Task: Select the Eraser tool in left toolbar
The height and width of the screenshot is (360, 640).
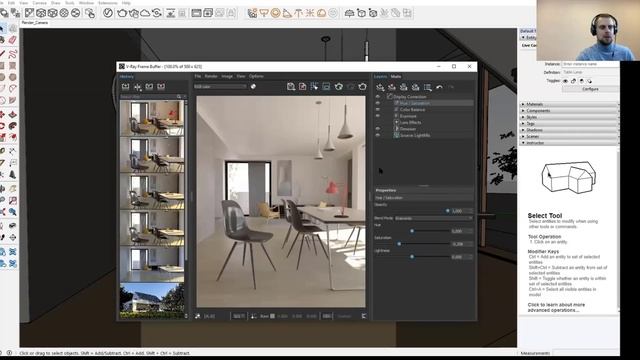Action: tap(13, 40)
